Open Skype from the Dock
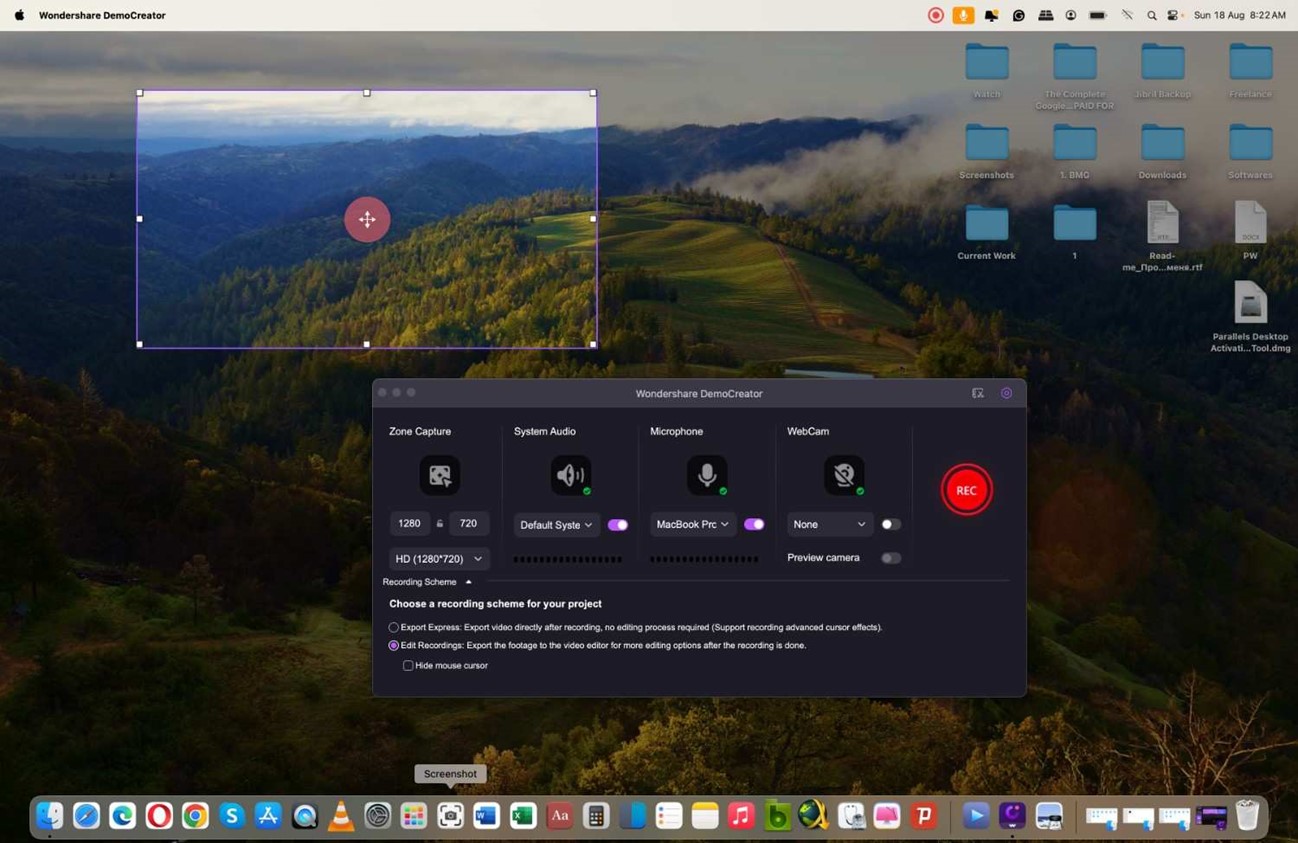This screenshot has height=843, width=1298. [x=232, y=816]
